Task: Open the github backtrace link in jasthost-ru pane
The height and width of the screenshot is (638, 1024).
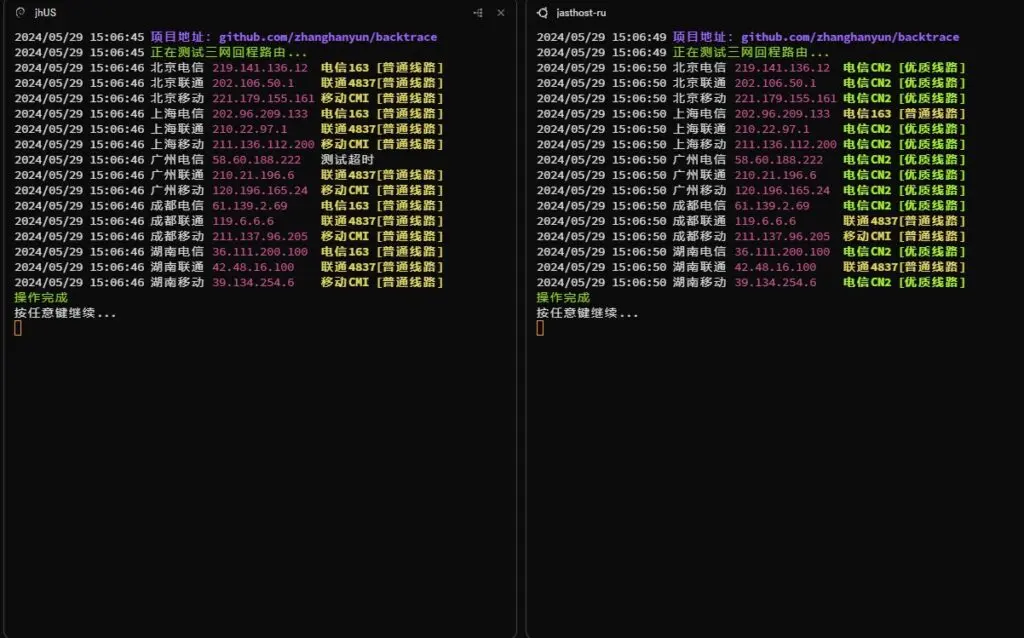Action: 849,37
